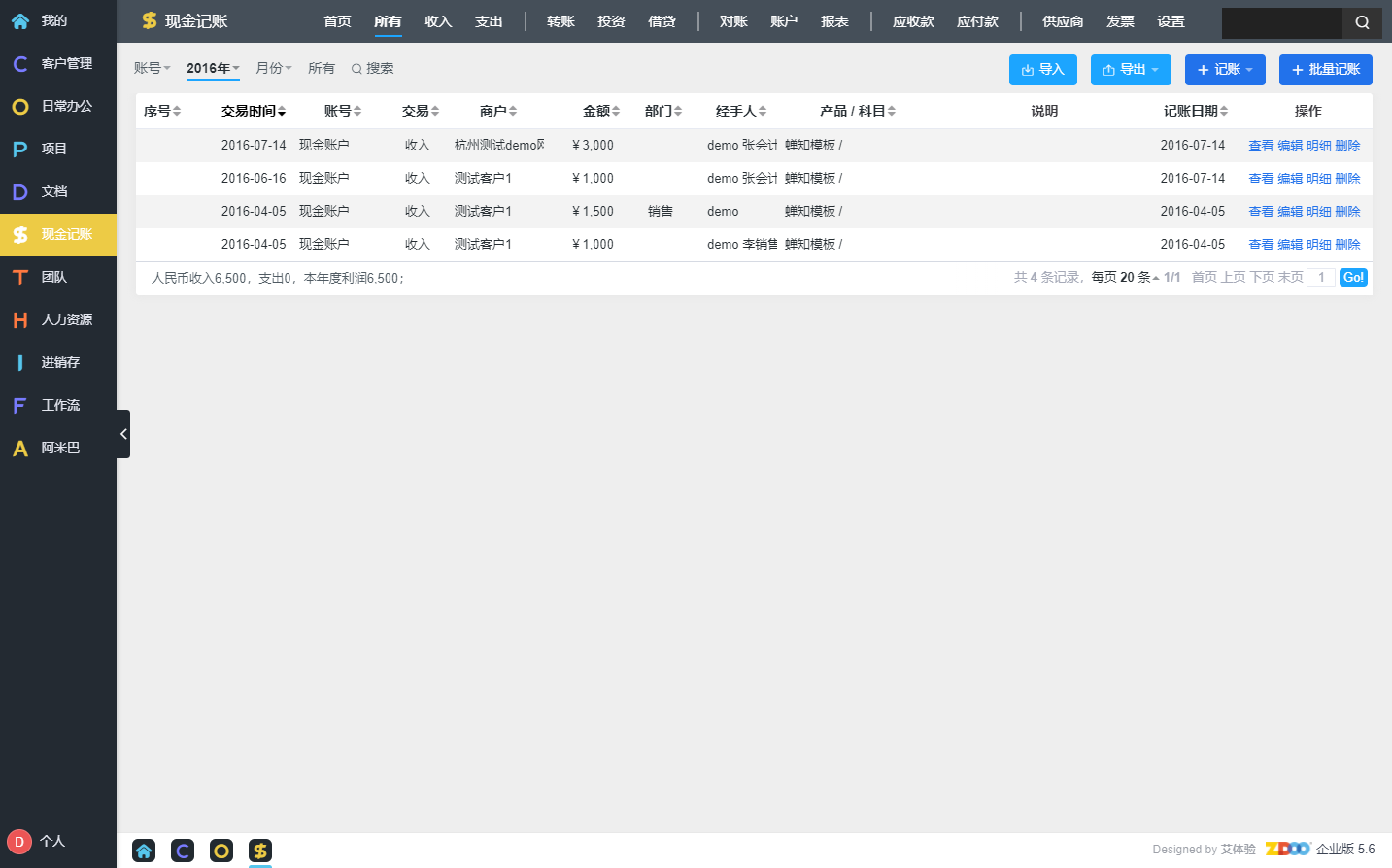Click the 杭州测试demo merchant cell
Image resolution: width=1392 pixels, height=868 pixels.
pyautogui.click(x=499, y=145)
